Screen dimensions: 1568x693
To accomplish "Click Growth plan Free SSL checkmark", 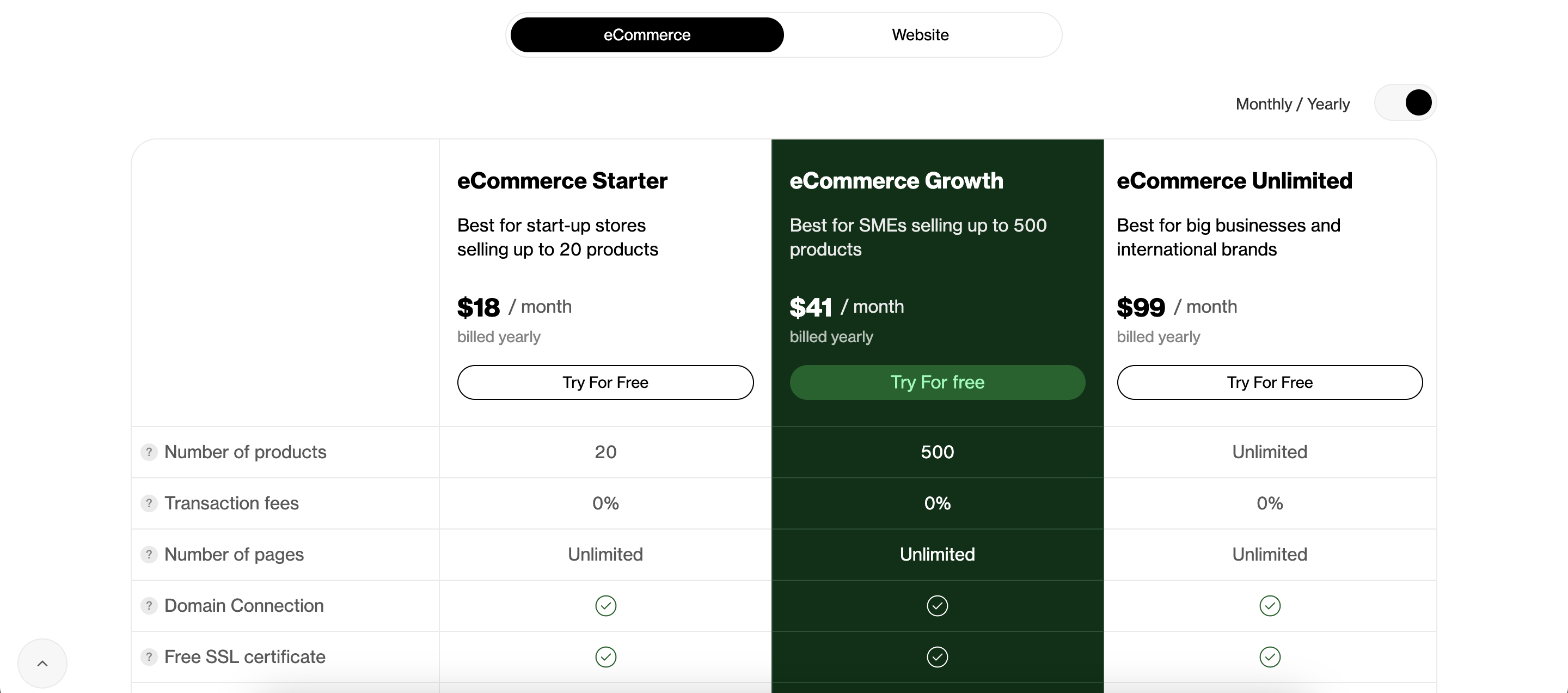I will pyautogui.click(x=938, y=656).
